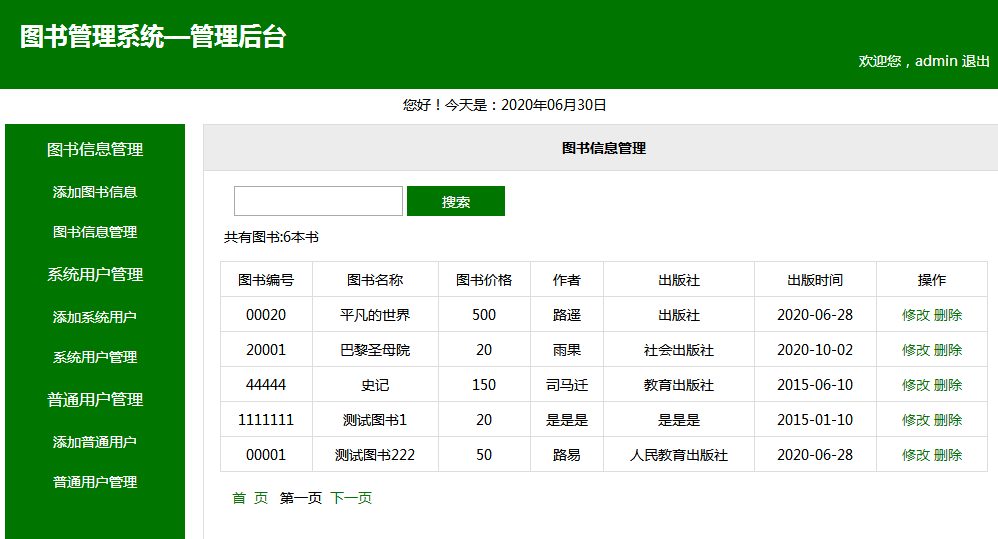Screen dimensions: 998x539
Task: Click the search text input field
Action: 318,201
